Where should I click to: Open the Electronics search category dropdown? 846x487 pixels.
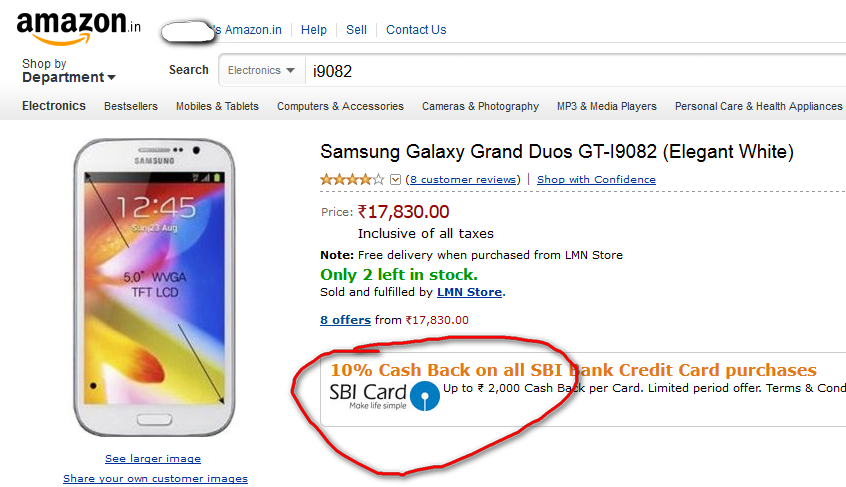(x=261, y=71)
